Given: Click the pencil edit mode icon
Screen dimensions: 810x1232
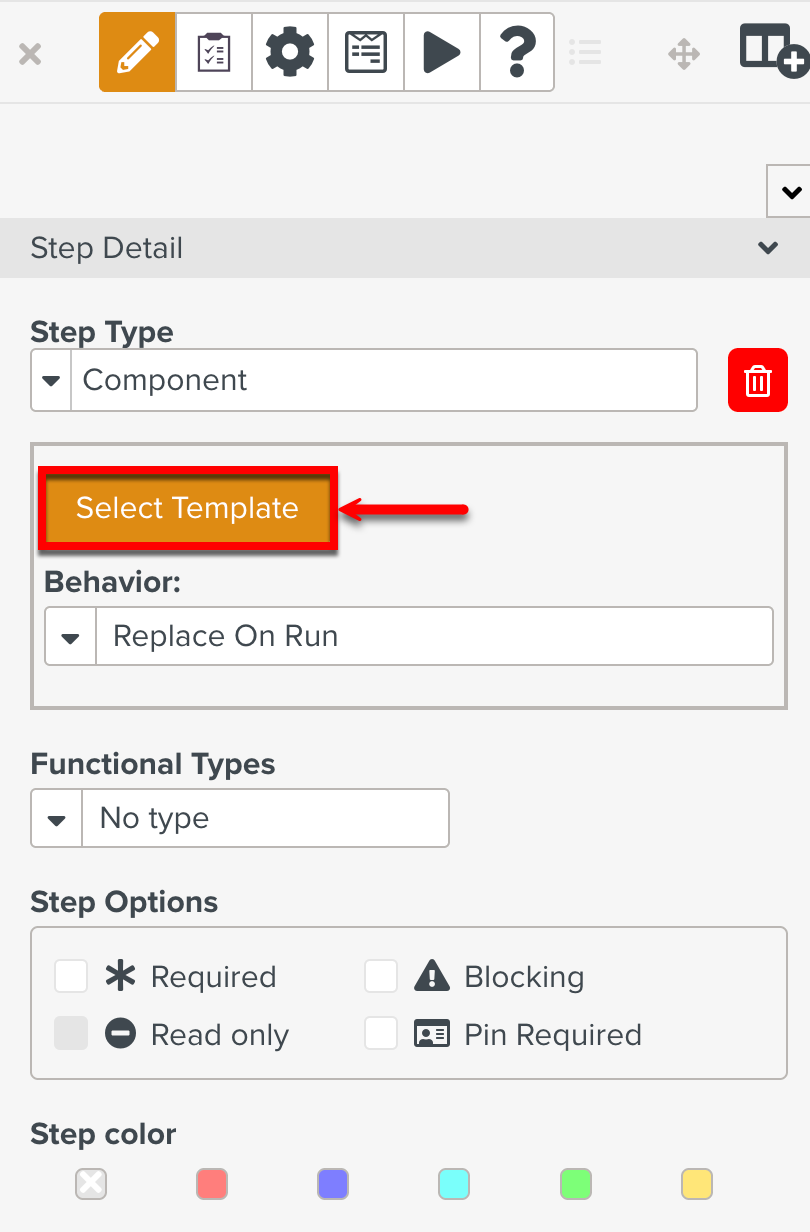Looking at the screenshot, I should (137, 52).
